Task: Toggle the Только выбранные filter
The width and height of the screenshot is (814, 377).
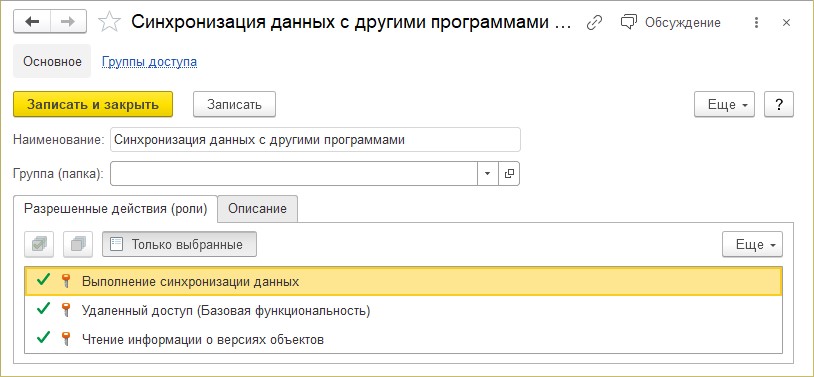Action: pyautogui.click(x=180, y=244)
